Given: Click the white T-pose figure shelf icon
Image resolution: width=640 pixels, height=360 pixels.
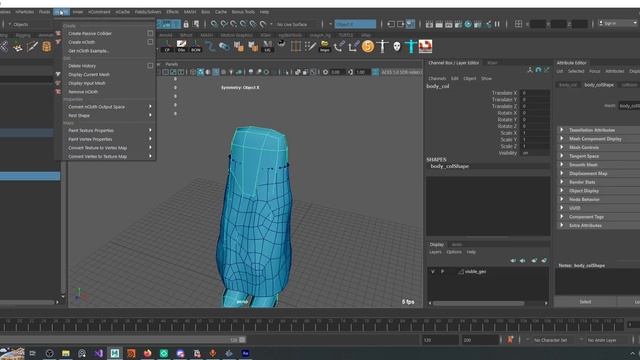Looking at the screenshot, I should [x=382, y=47].
